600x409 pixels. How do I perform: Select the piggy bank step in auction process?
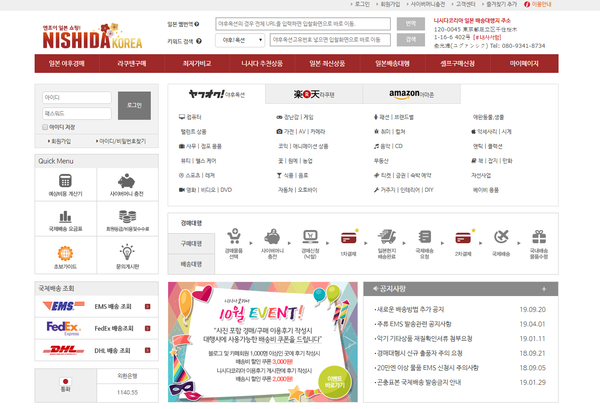pos(272,237)
